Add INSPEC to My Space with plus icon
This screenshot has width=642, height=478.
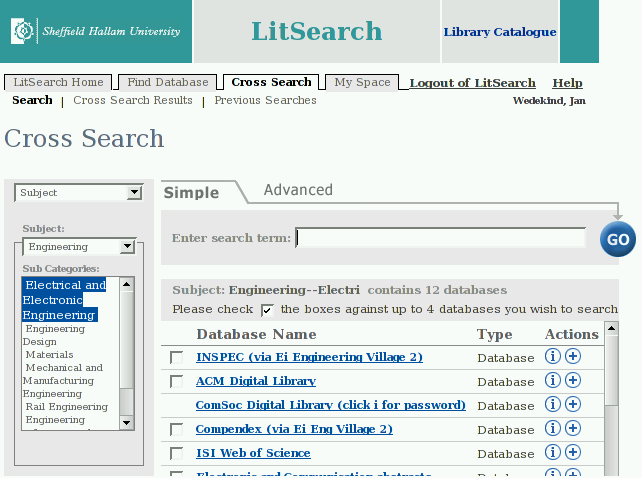(573, 356)
